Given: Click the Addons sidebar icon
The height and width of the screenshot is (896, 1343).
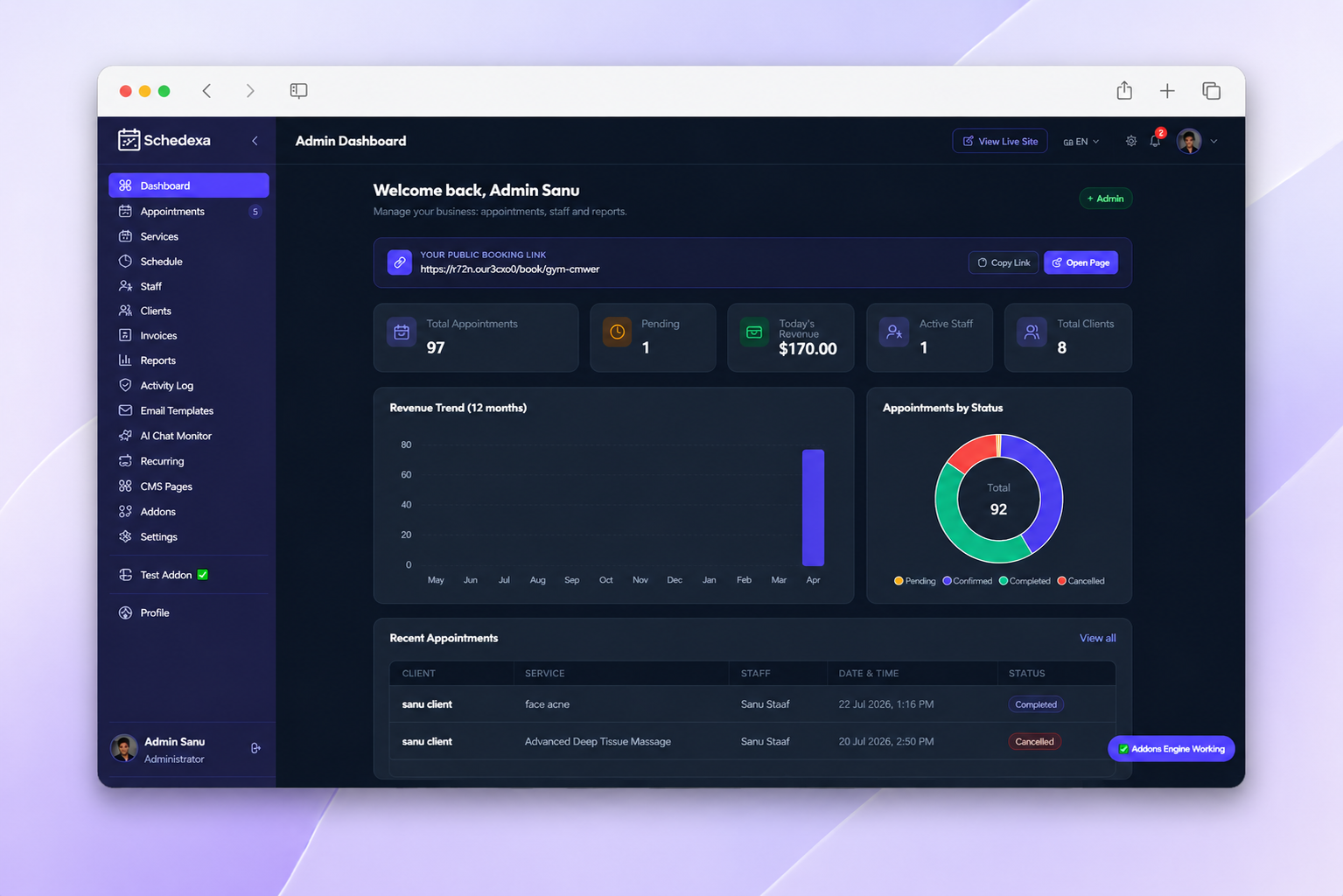Looking at the screenshot, I should tap(125, 511).
